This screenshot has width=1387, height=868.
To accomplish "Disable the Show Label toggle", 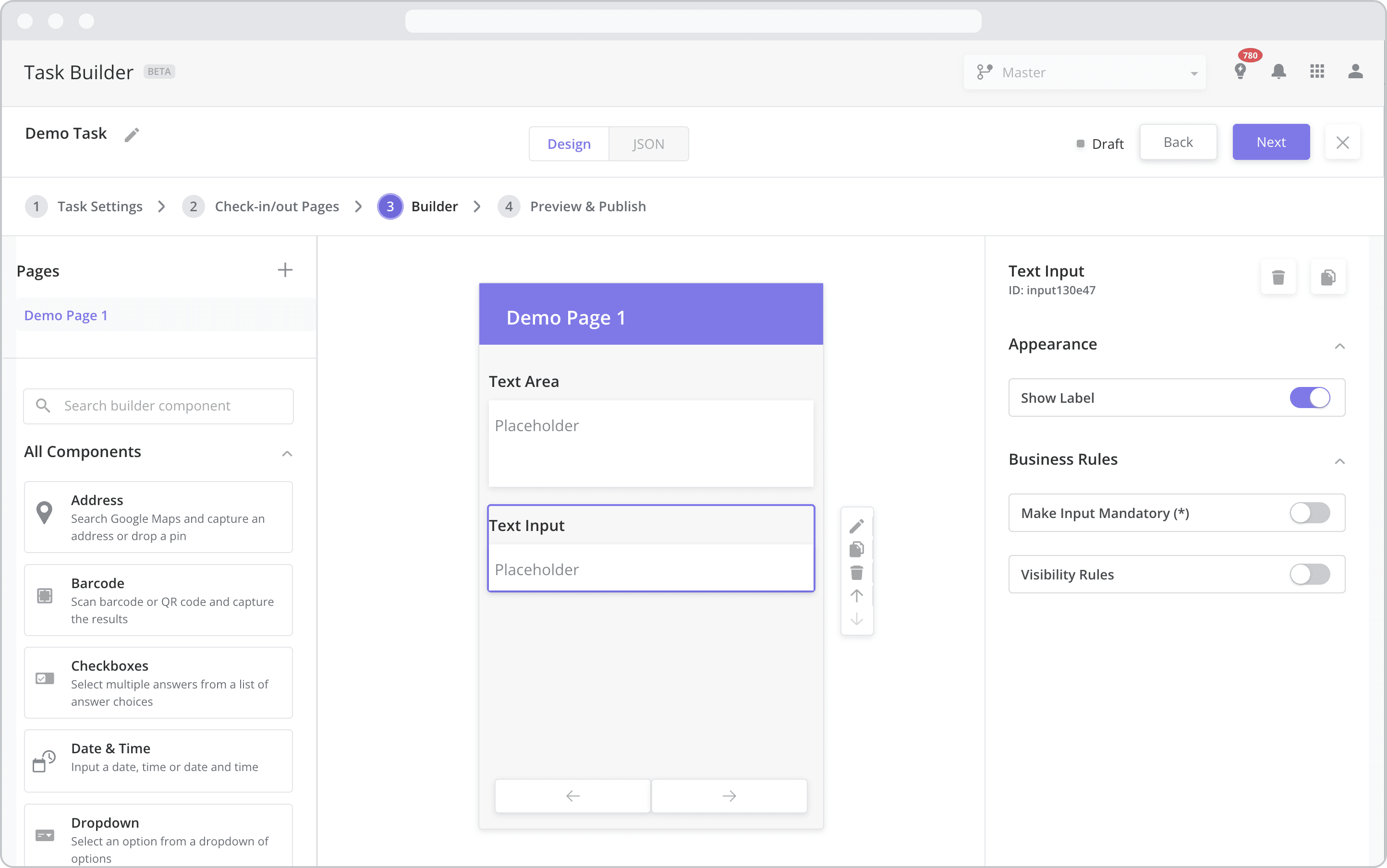I will click(1310, 397).
